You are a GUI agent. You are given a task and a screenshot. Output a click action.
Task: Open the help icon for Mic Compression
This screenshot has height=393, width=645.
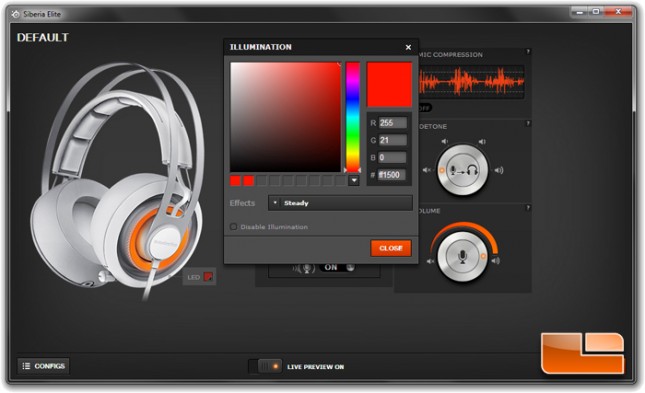(528, 52)
